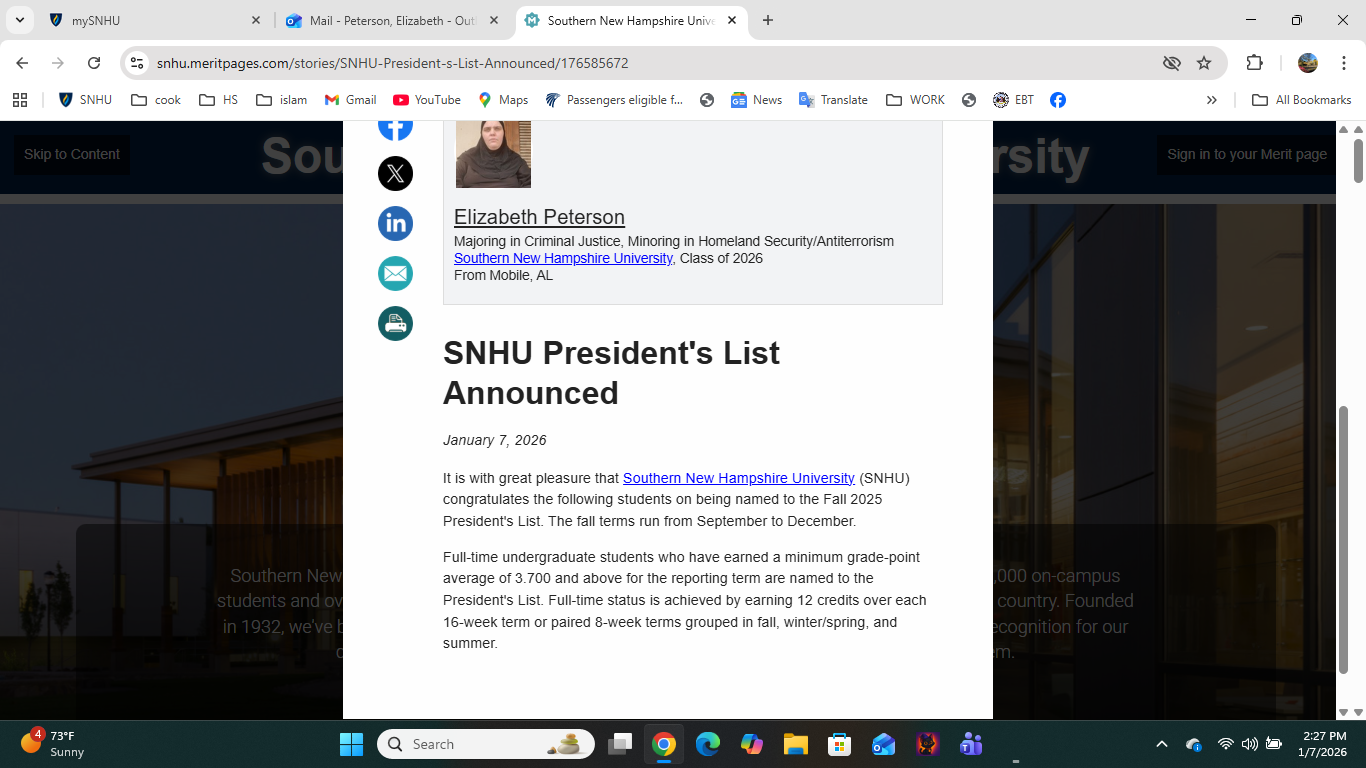Open the Chrome three-dot menu
Viewport: 1366px width, 768px height.
coord(1344,63)
